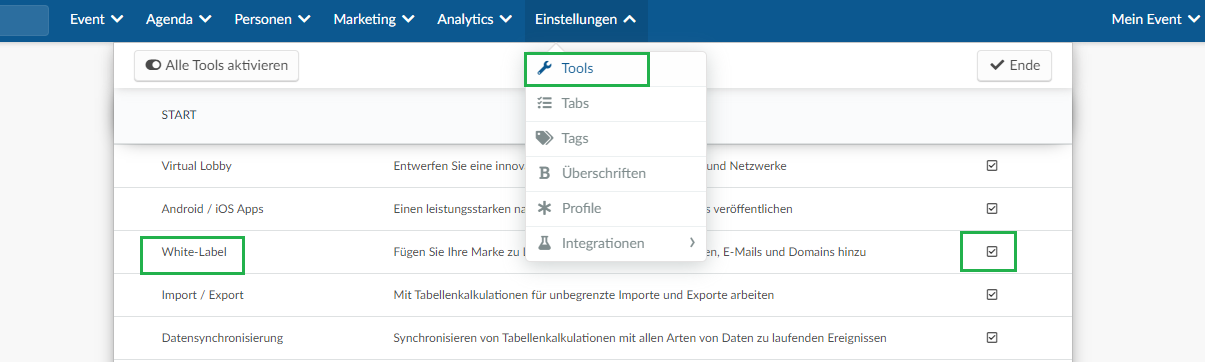This screenshot has width=1205, height=362.
Task: Click the Virtual Lobby row label
Action: point(196,166)
